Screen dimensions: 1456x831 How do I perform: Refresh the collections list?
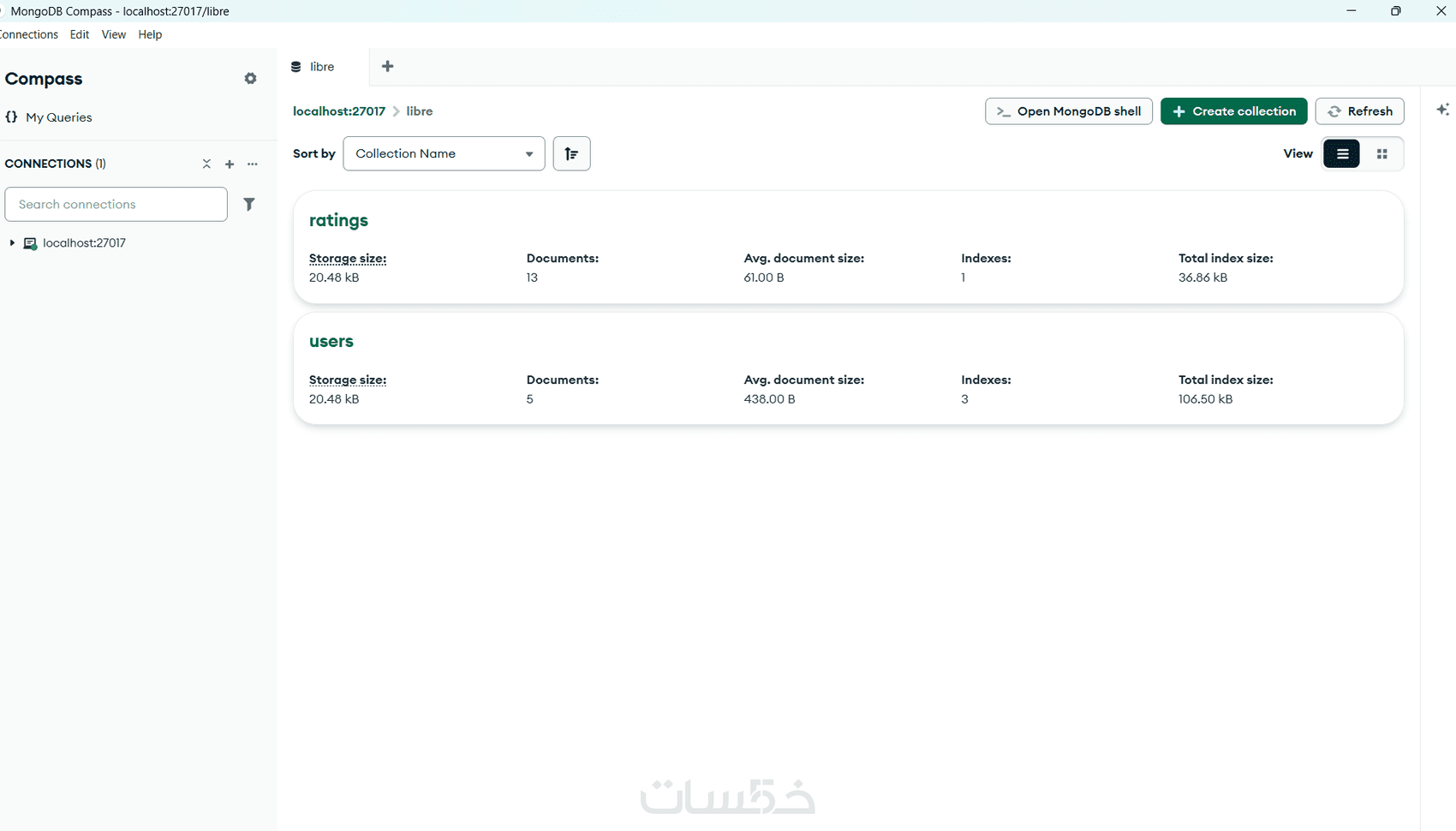pyautogui.click(x=1360, y=111)
